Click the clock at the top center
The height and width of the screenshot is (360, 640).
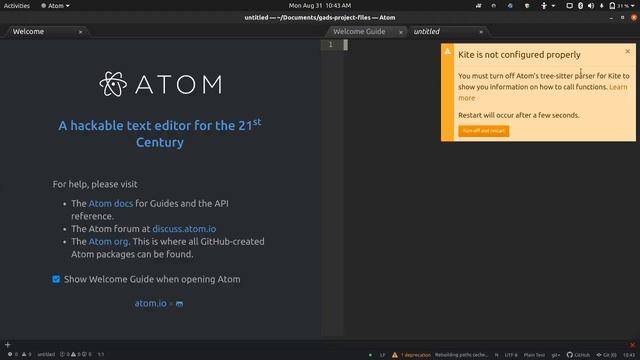pos(320,6)
